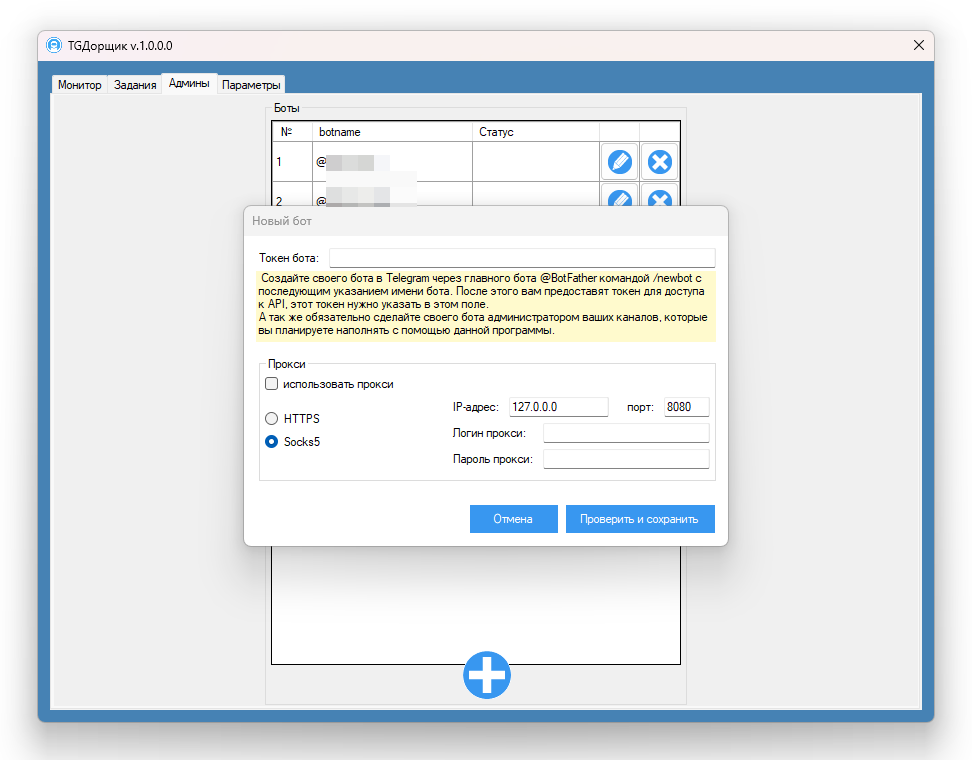The width and height of the screenshot is (972, 760).
Task: Select the Админы tab
Action: point(189,83)
